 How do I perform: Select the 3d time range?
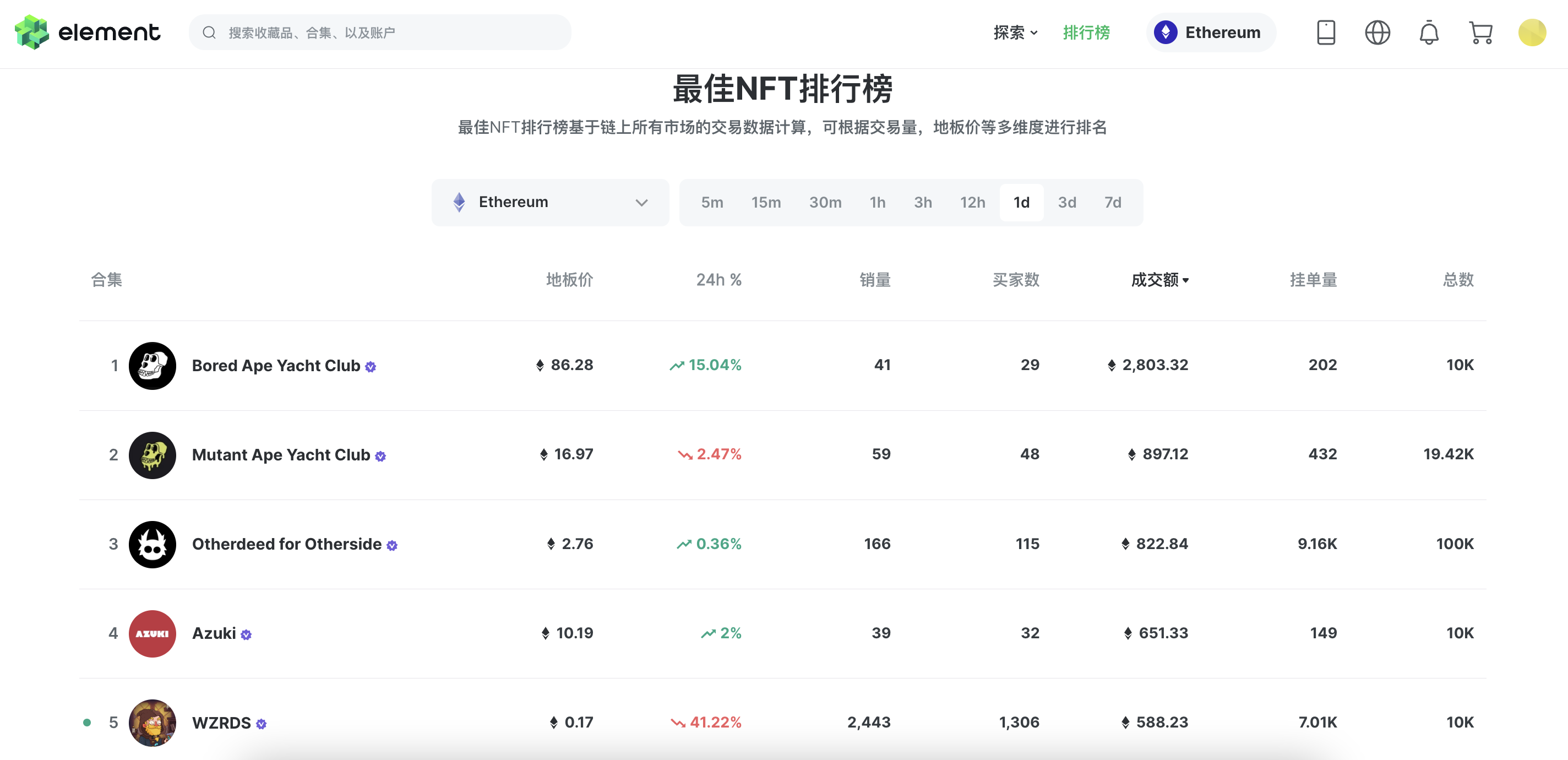coord(1066,202)
